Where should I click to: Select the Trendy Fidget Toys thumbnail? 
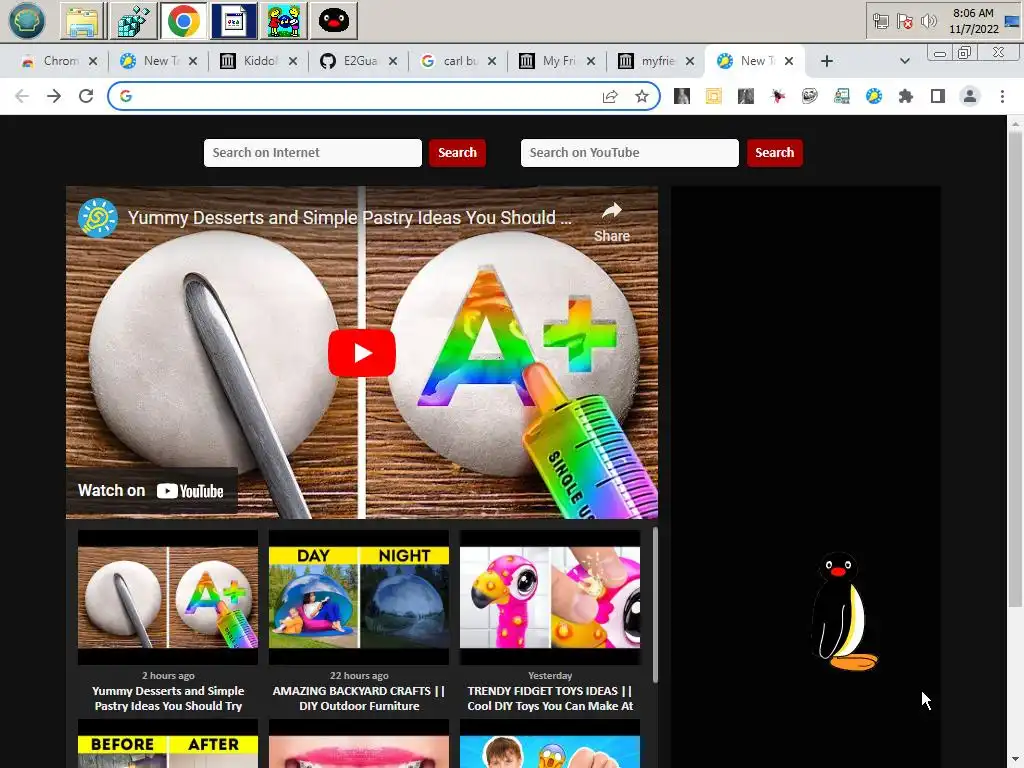550,598
